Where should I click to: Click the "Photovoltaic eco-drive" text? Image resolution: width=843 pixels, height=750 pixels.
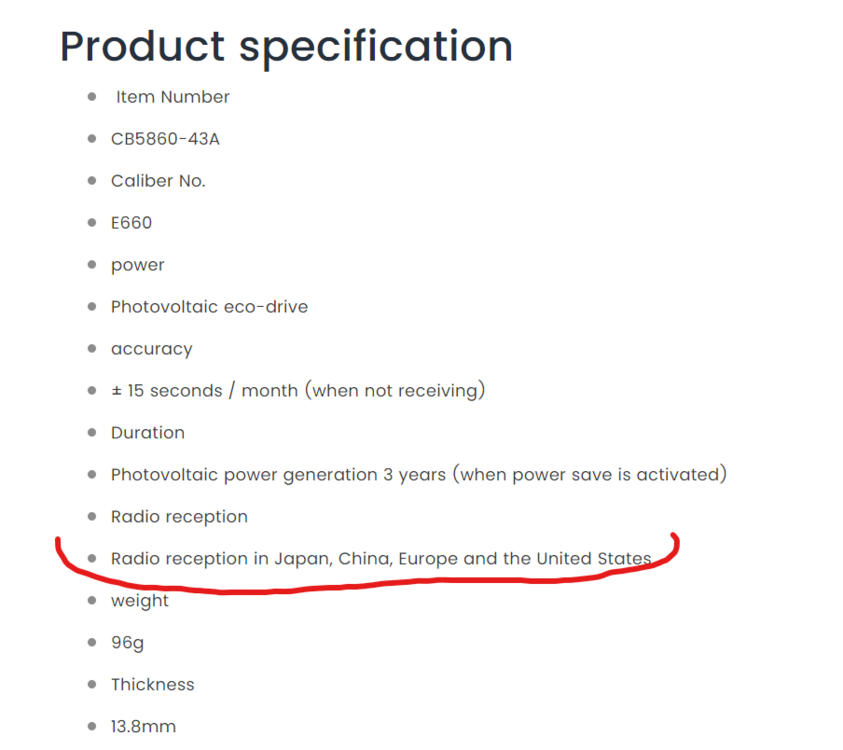pos(209,307)
